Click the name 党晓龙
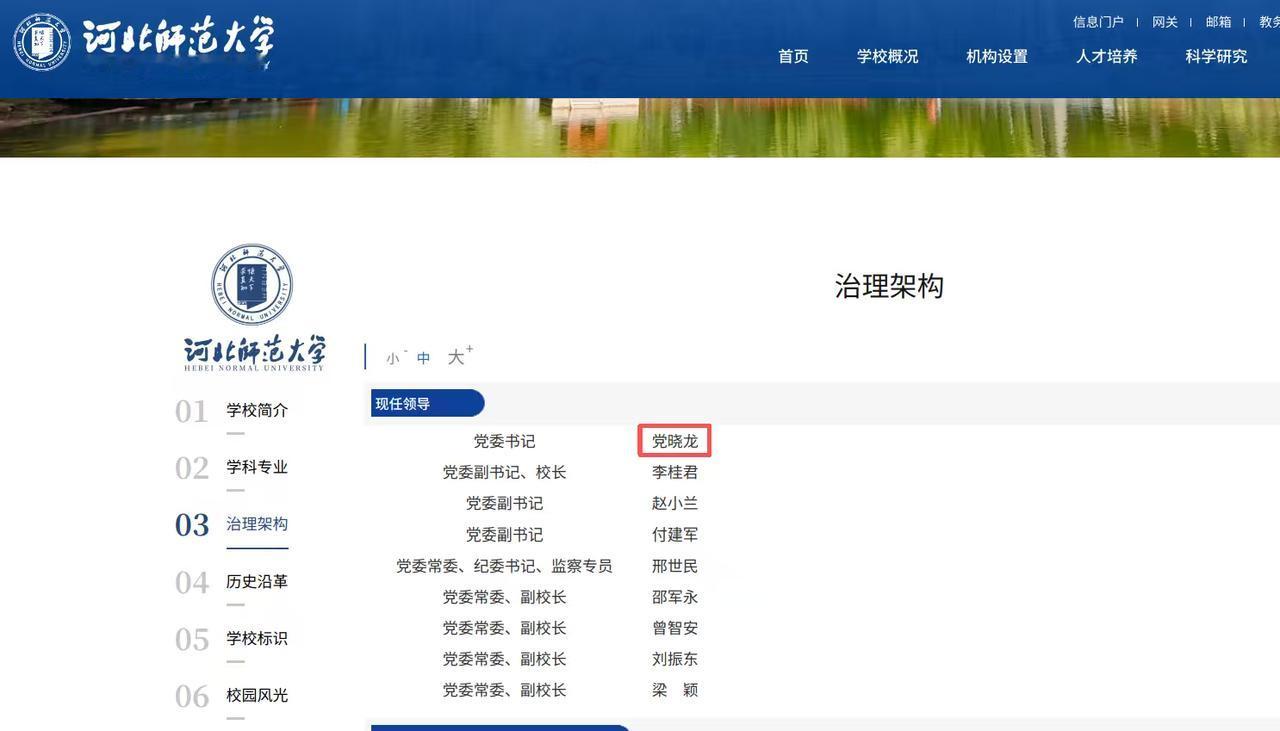 click(675, 441)
